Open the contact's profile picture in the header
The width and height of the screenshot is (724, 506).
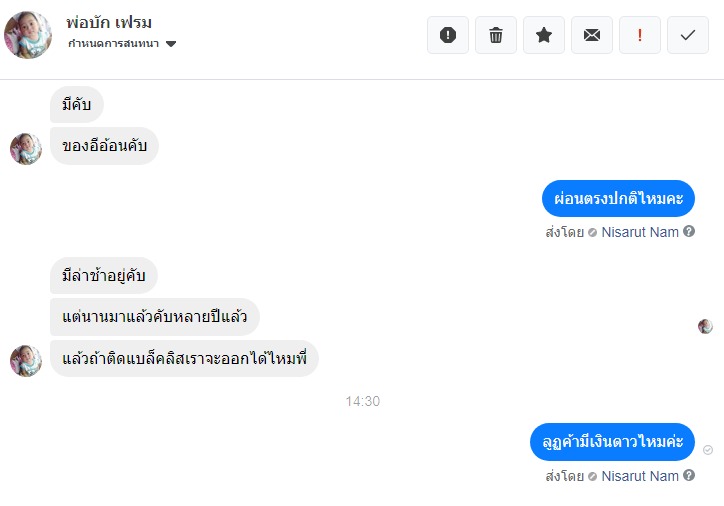click(28, 35)
